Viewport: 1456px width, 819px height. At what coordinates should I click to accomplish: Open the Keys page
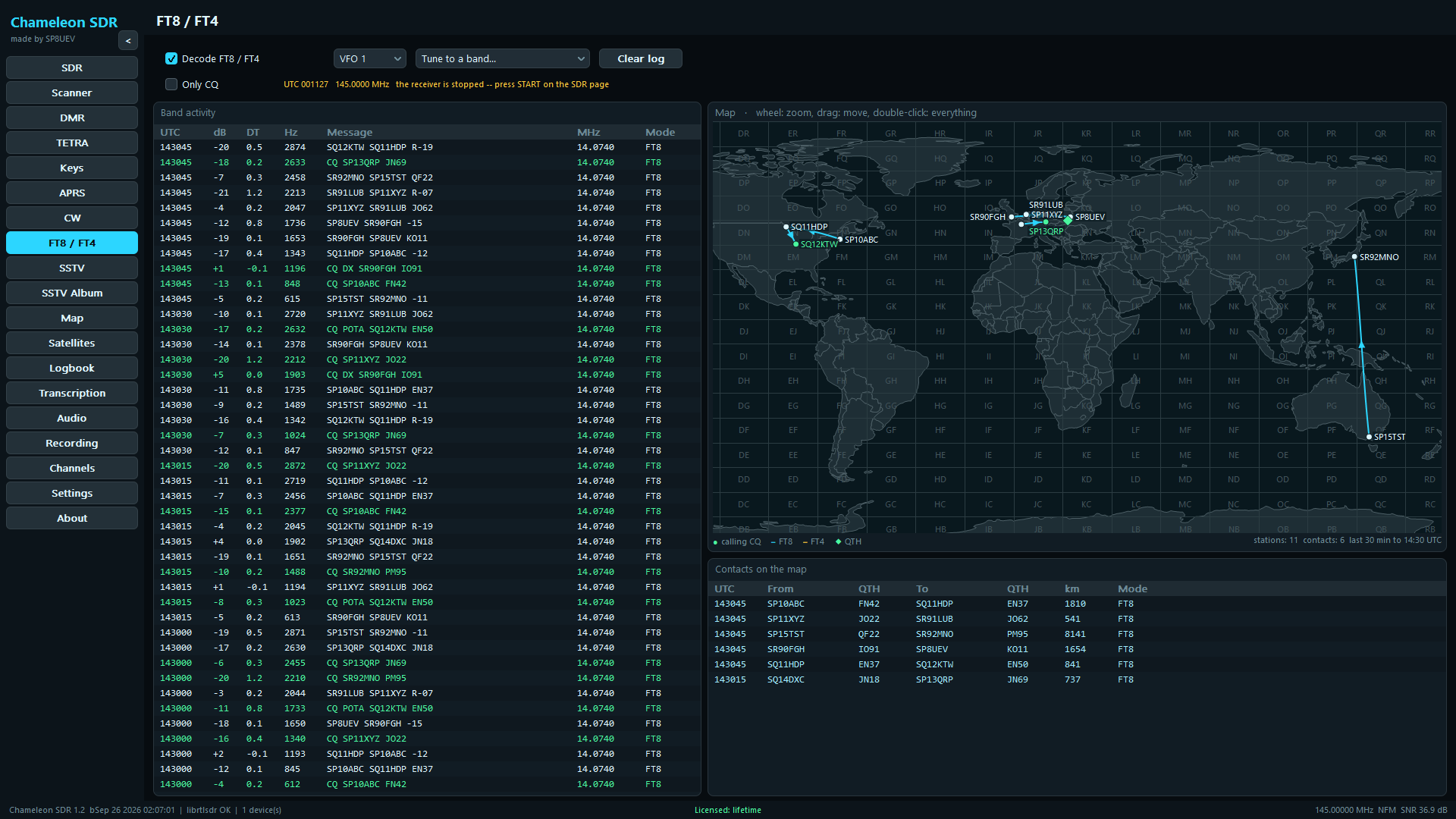(x=72, y=168)
